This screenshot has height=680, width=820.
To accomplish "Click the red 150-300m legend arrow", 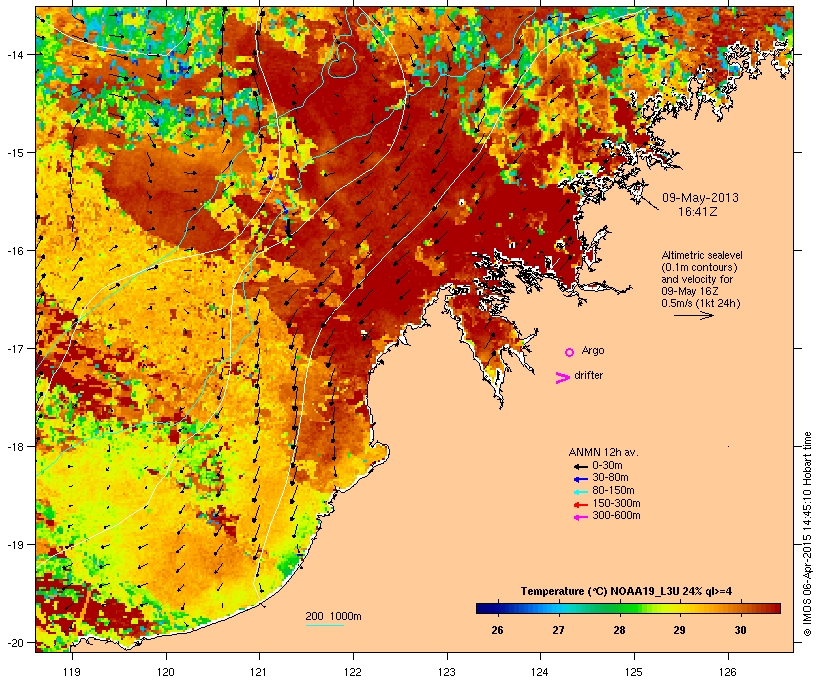I will point(580,505).
